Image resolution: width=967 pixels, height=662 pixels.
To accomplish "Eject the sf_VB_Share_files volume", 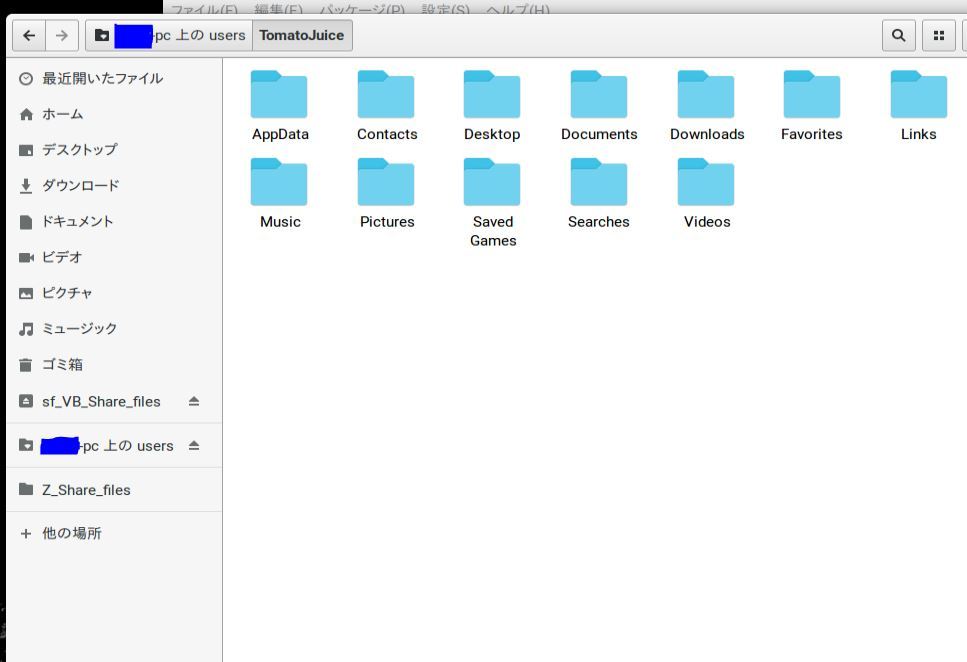I will (194, 402).
